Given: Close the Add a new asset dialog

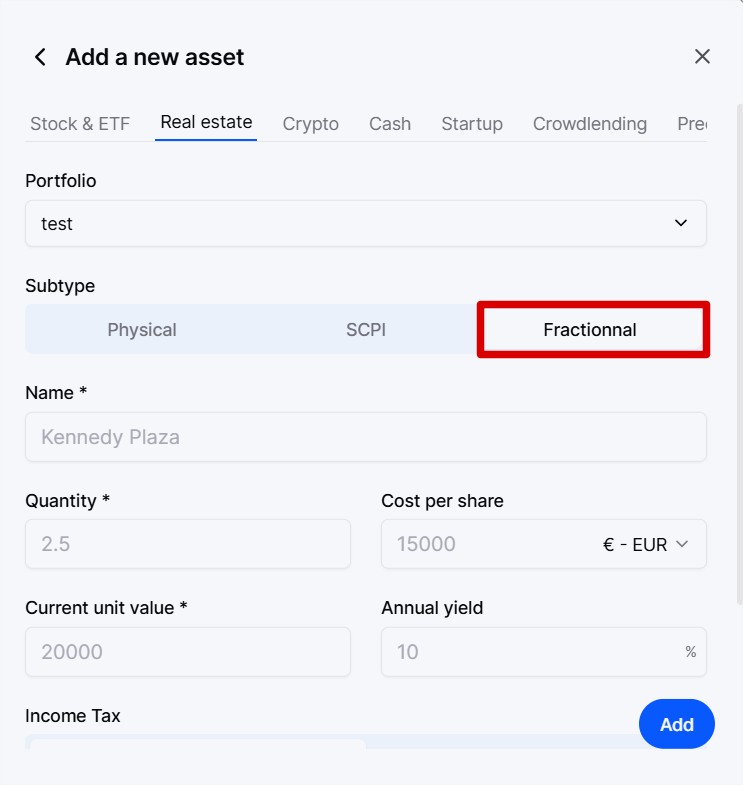Looking at the screenshot, I should pos(702,57).
